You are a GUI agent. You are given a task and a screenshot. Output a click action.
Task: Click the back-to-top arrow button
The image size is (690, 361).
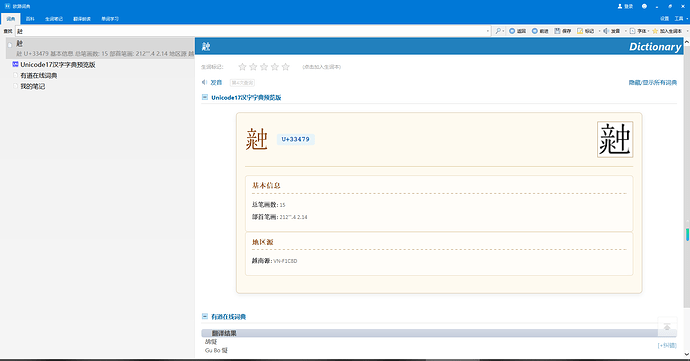[667, 327]
